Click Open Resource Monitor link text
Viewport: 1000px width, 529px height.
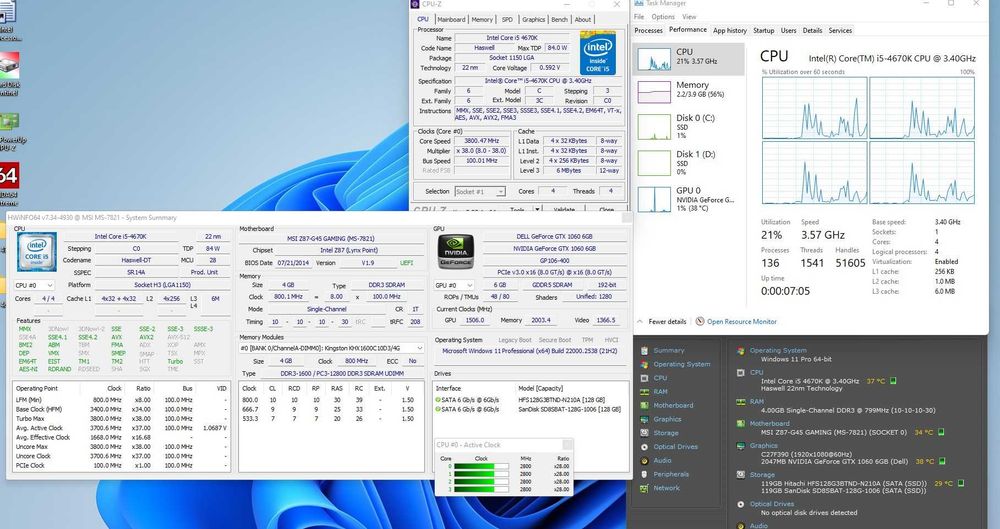tap(742, 322)
